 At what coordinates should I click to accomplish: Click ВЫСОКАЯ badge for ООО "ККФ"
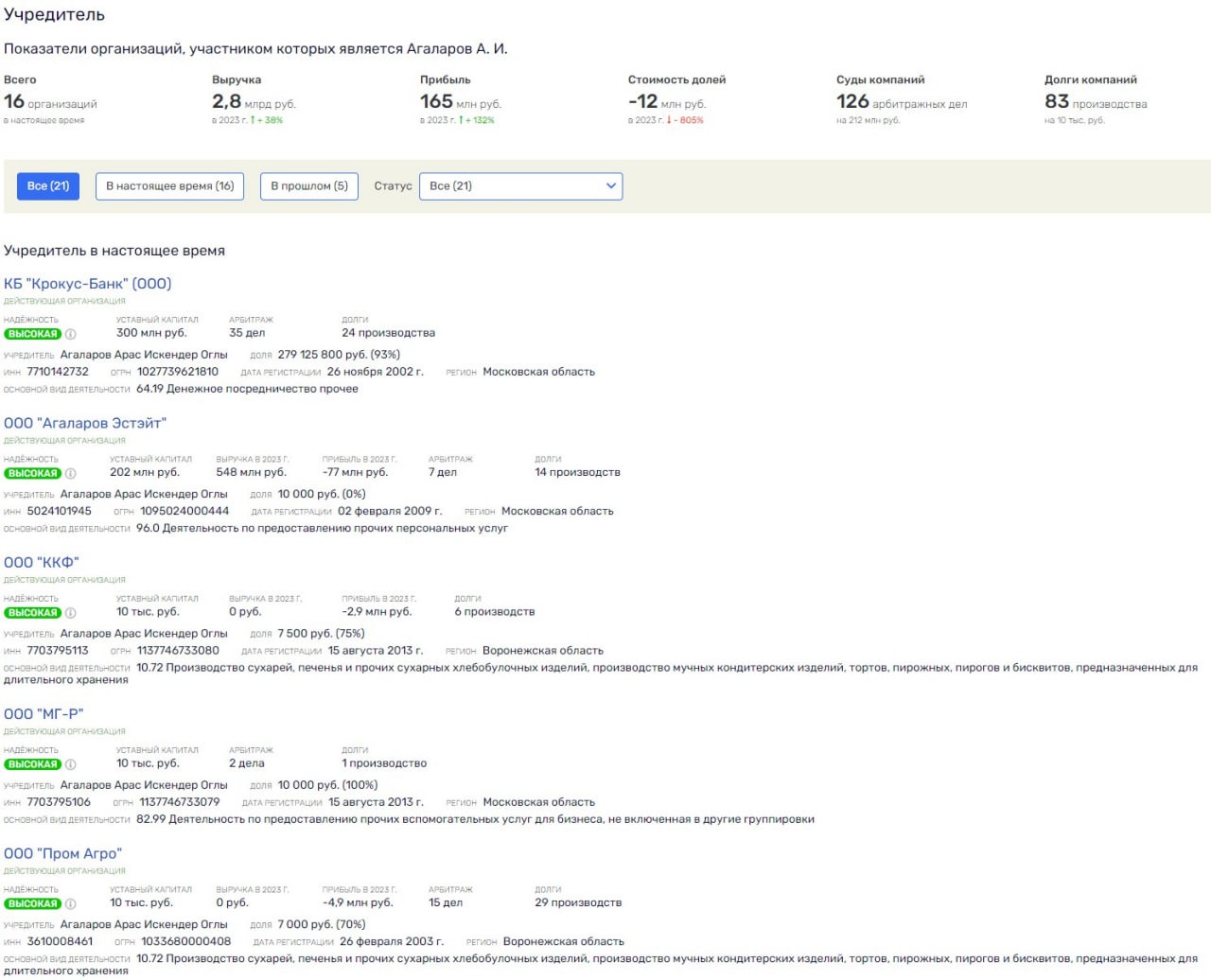(x=32, y=613)
